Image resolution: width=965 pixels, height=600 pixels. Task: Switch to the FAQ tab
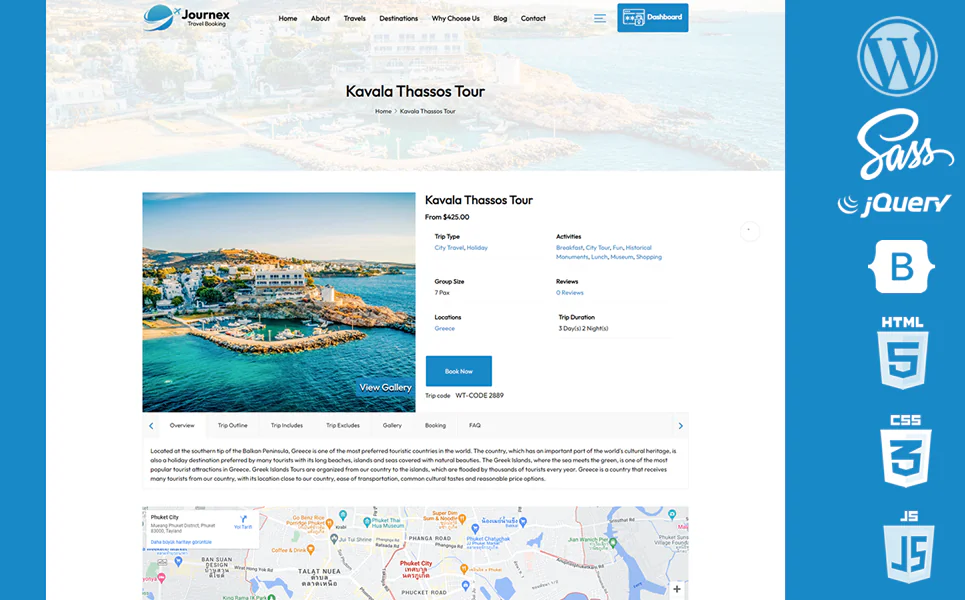tap(475, 425)
